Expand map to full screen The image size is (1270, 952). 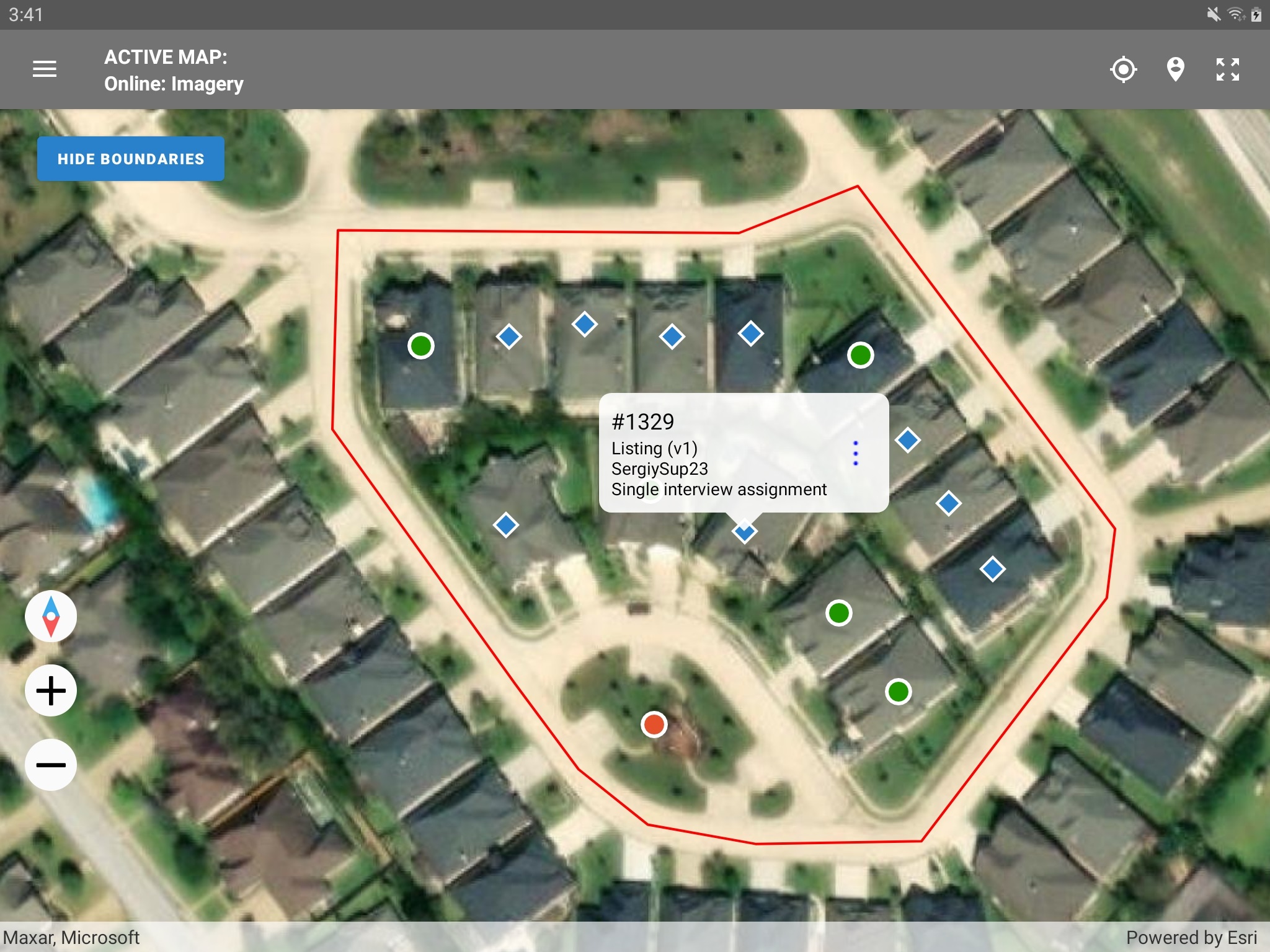1227,69
